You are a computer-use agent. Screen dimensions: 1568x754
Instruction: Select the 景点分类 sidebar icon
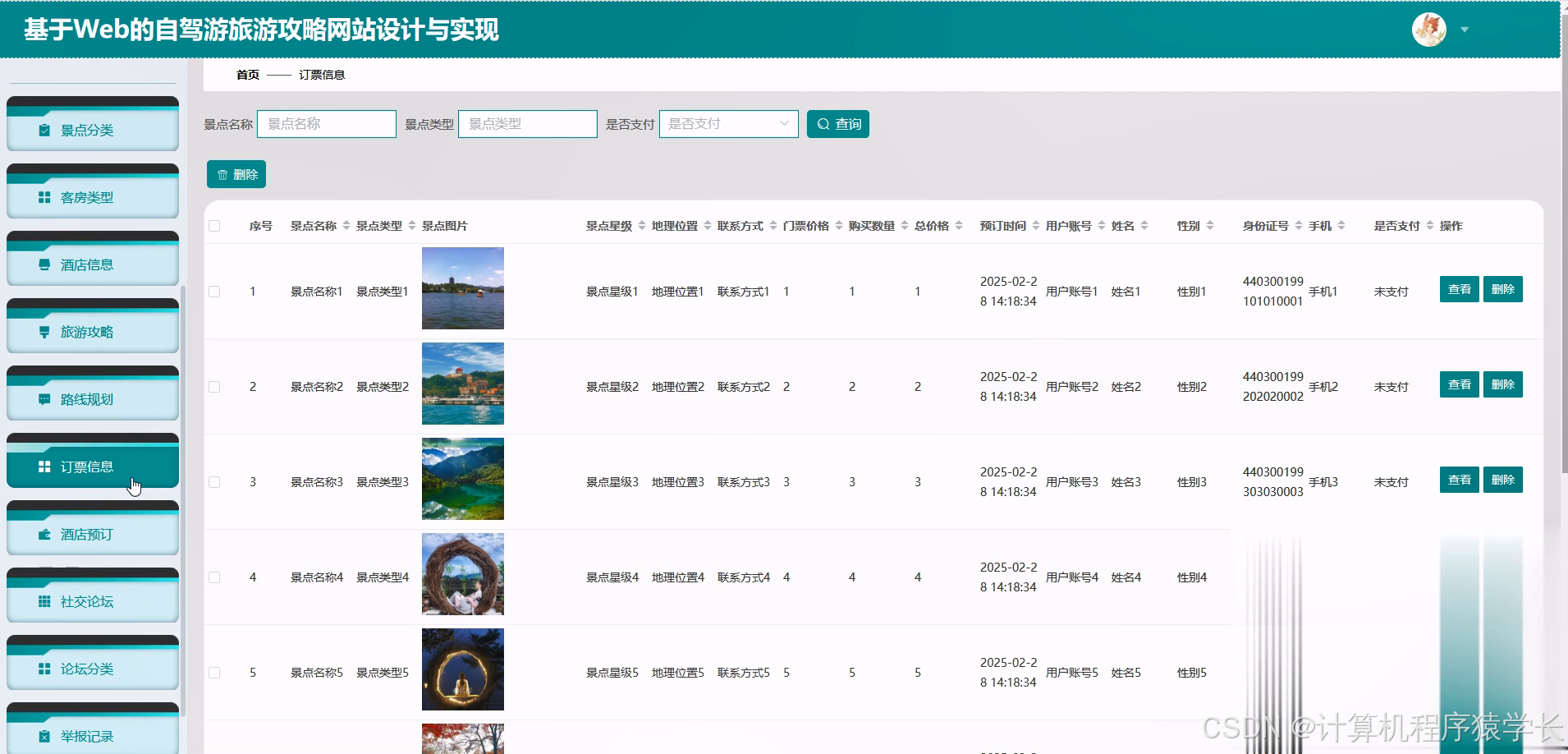click(45, 130)
